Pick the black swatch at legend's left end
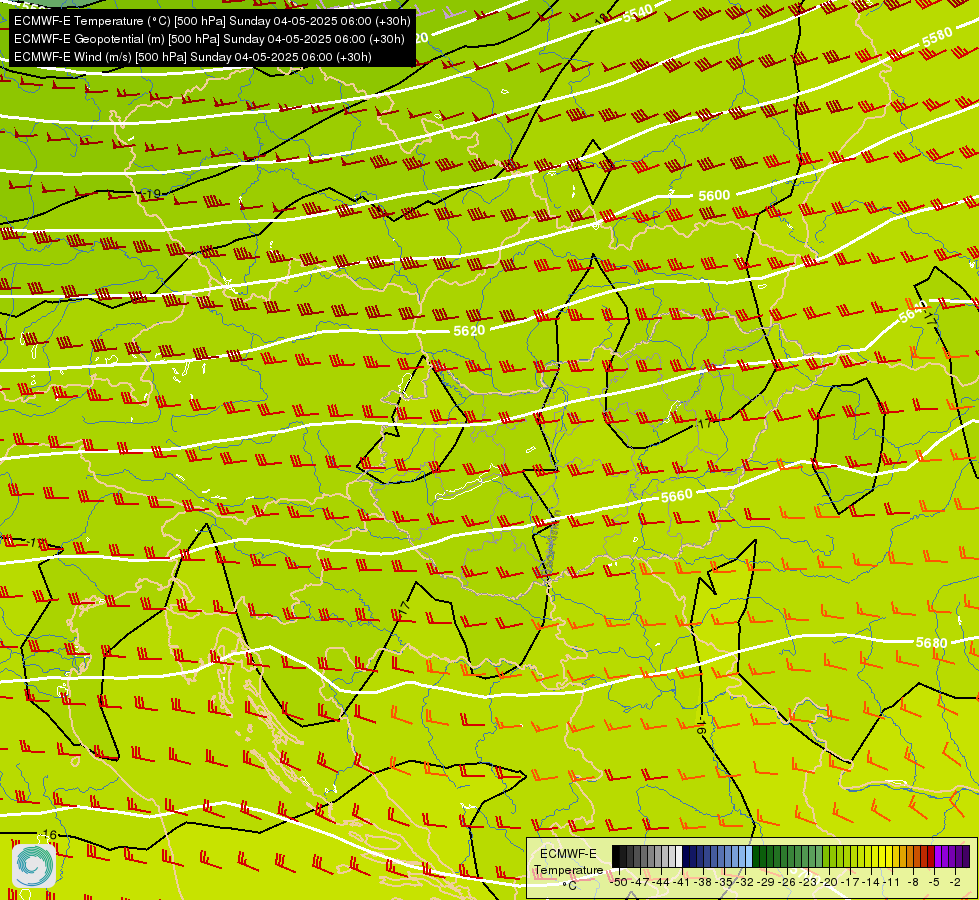Image resolution: width=979 pixels, height=900 pixels. (x=616, y=856)
